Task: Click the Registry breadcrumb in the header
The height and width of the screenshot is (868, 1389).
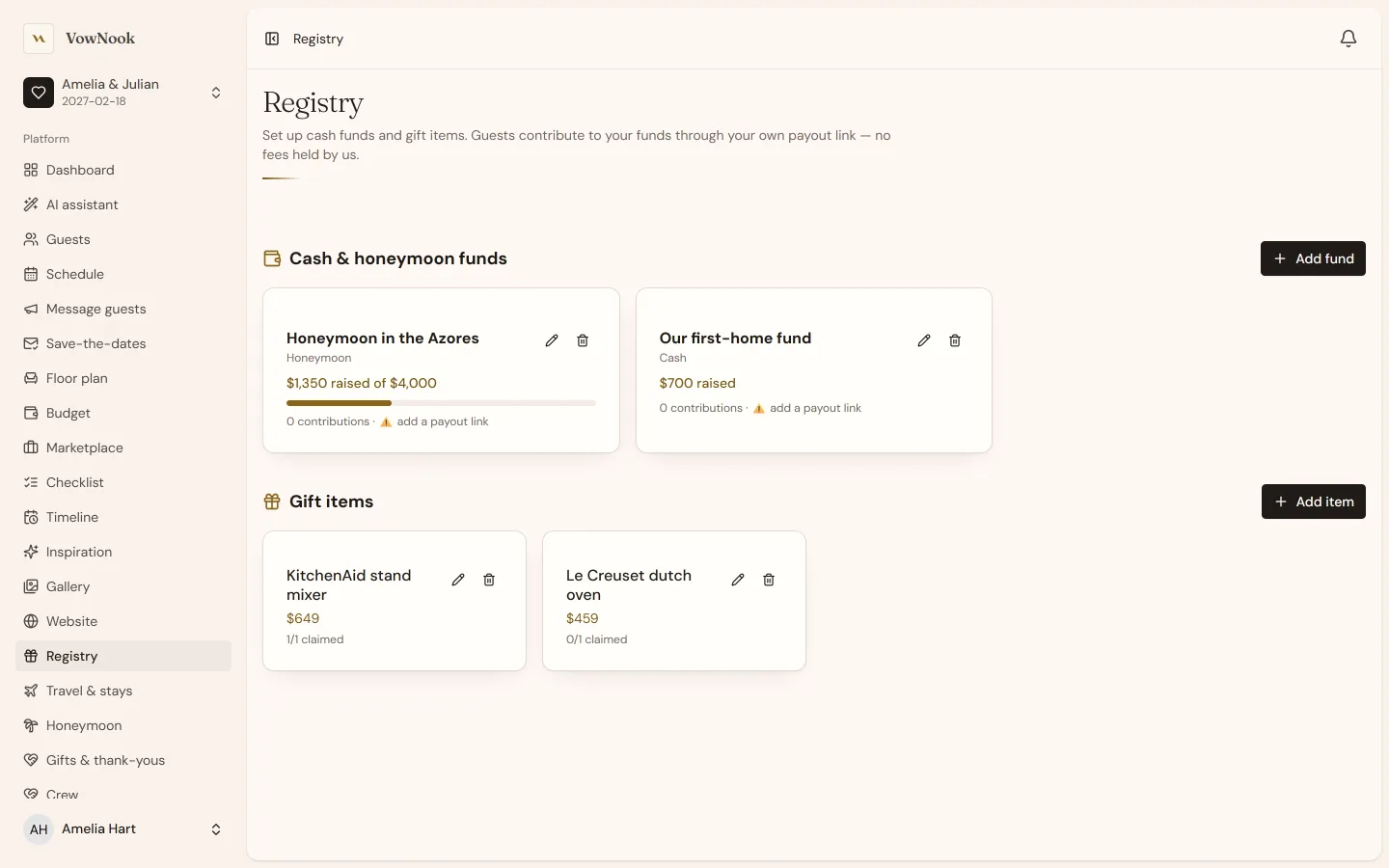Action: coord(318,39)
